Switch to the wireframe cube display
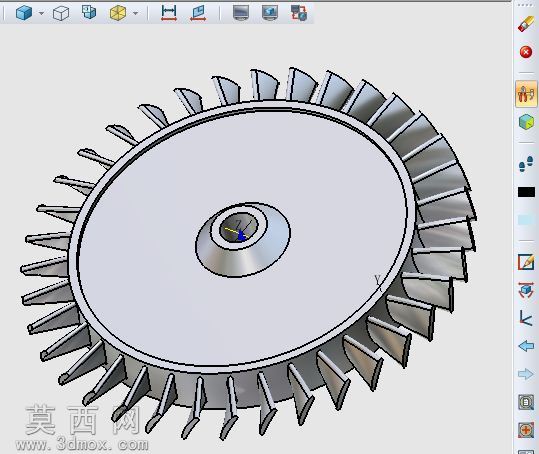Image resolution: width=539 pixels, height=454 pixels. click(61, 13)
